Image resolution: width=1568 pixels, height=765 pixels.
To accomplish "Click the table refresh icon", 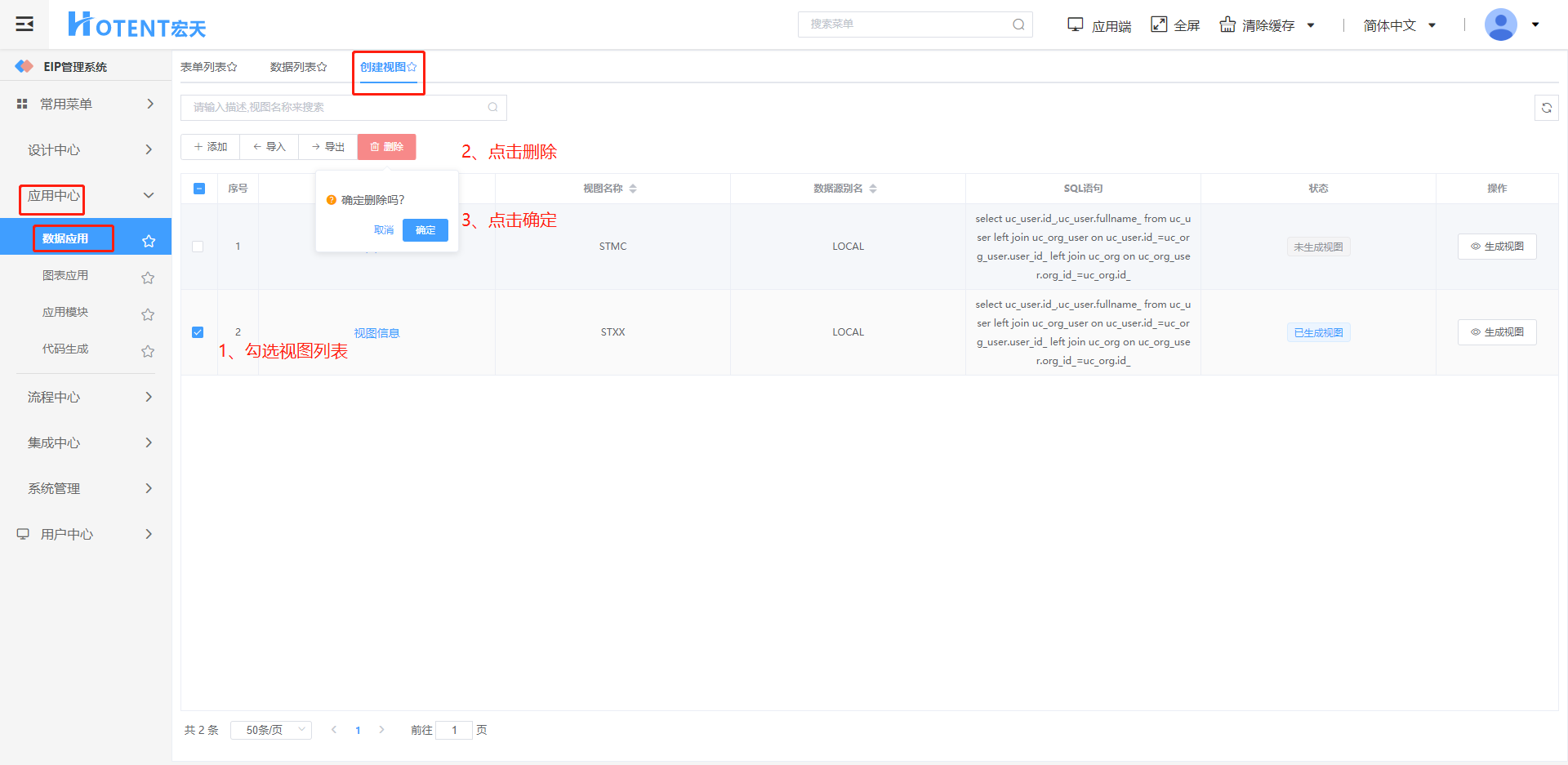I will pyautogui.click(x=1547, y=108).
